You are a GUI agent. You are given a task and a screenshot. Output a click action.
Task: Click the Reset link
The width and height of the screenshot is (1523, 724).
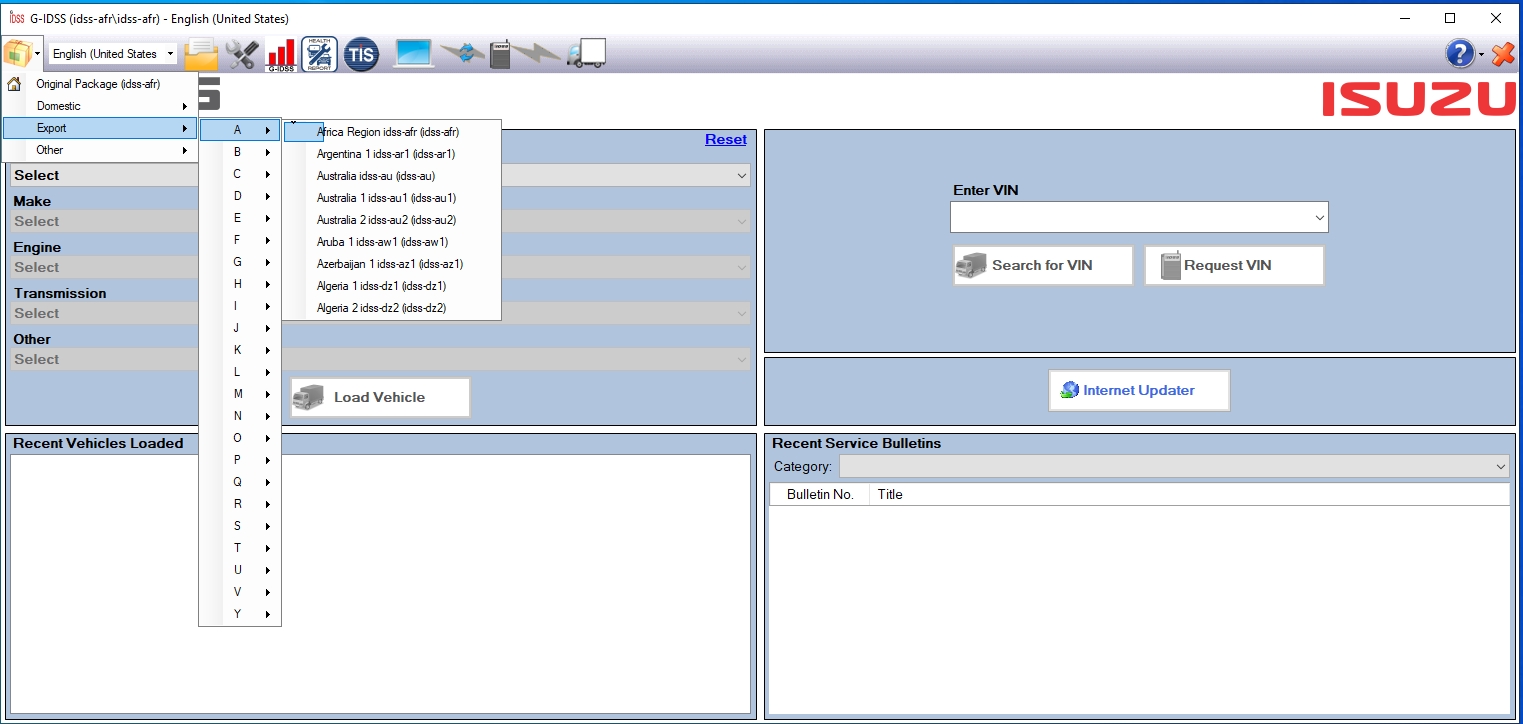tap(726, 139)
